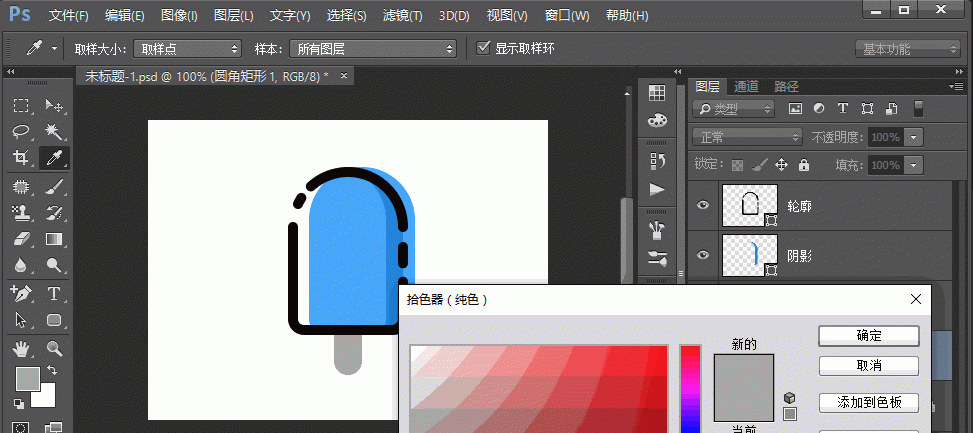Select the Magic Wand tool
The width and height of the screenshot is (973, 433).
pyautogui.click(x=54, y=132)
